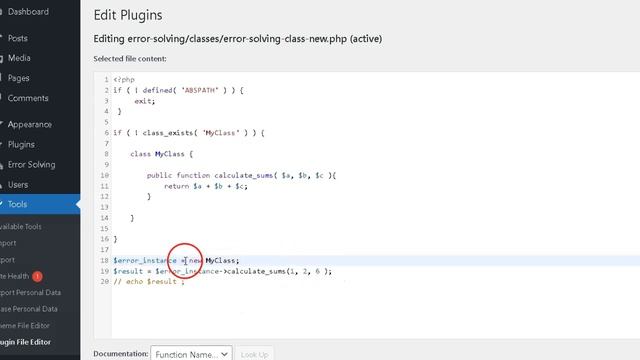Click the 'Documentation:' label

point(121,354)
